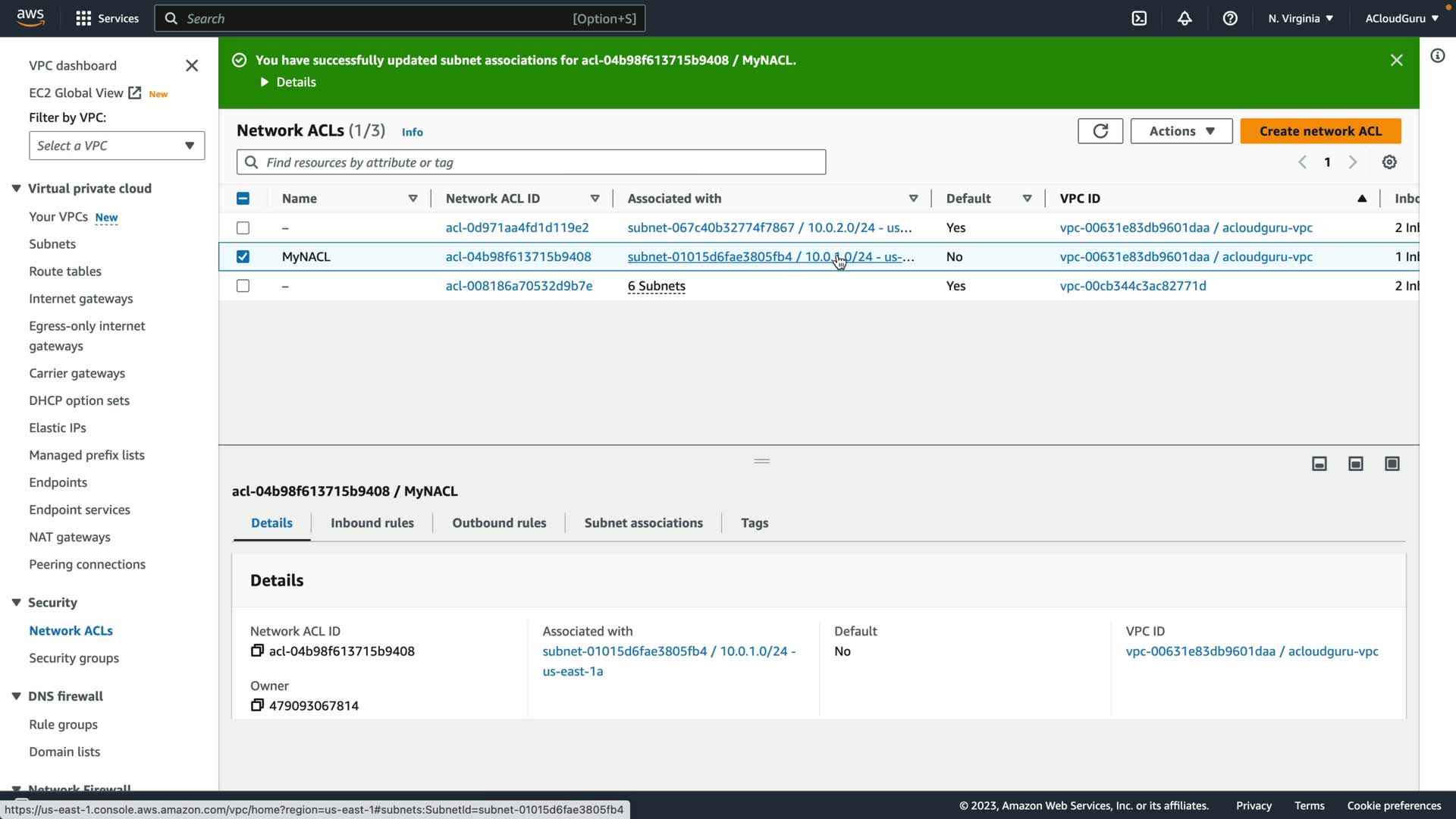The image size is (1456, 819).
Task: Switch to the Inbound rules tab
Action: (x=372, y=522)
